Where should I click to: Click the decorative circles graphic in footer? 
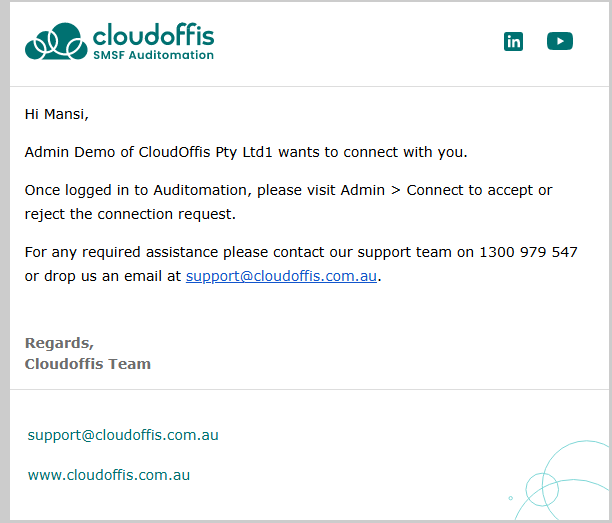coord(560,478)
